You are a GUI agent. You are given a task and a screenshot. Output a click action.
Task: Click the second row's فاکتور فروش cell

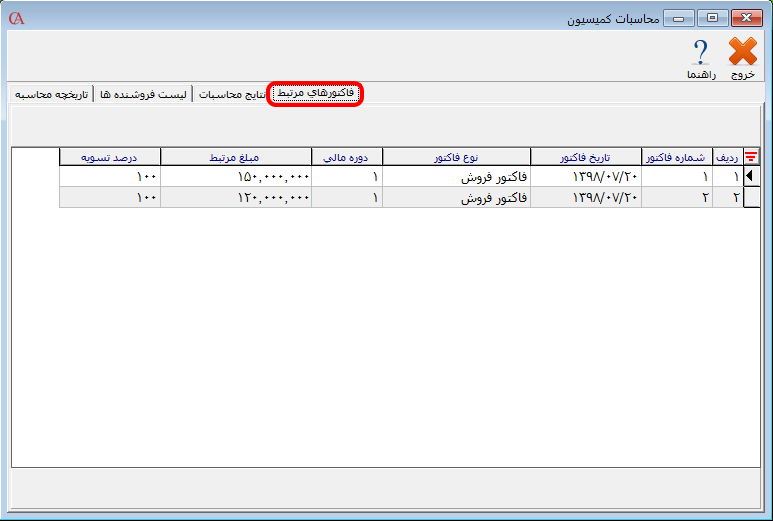[456, 197]
